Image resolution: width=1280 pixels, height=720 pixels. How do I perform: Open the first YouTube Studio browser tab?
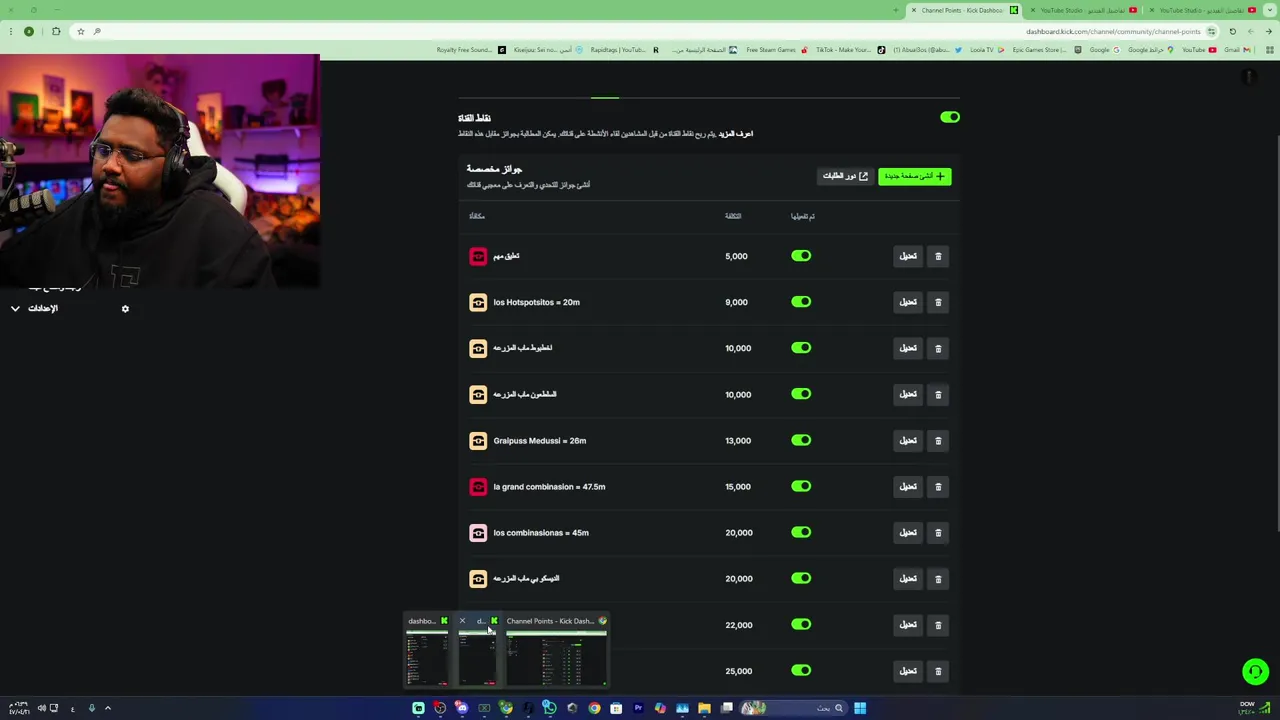point(1084,10)
